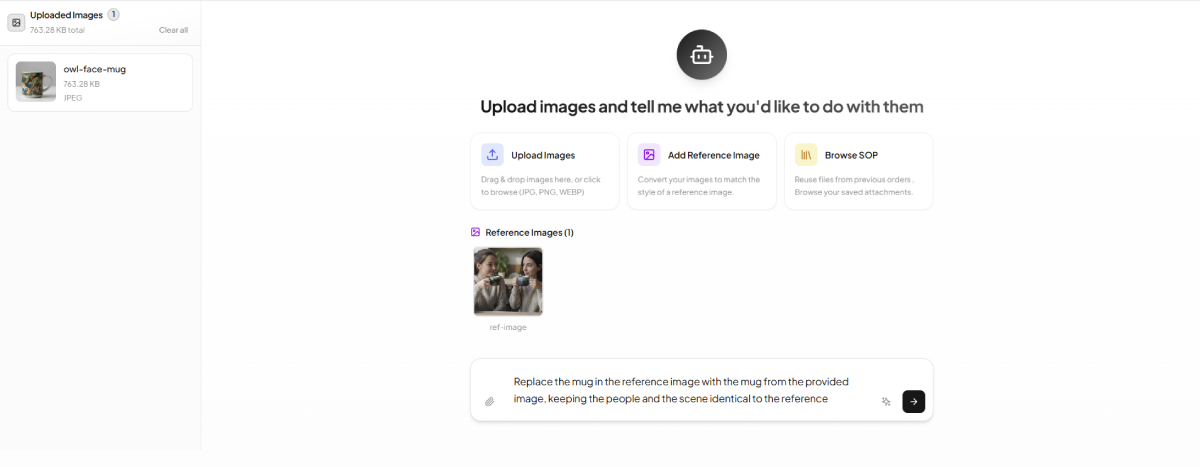The height and width of the screenshot is (467, 1200).
Task: Click the 'Convert your images to match' description
Action: (699, 185)
